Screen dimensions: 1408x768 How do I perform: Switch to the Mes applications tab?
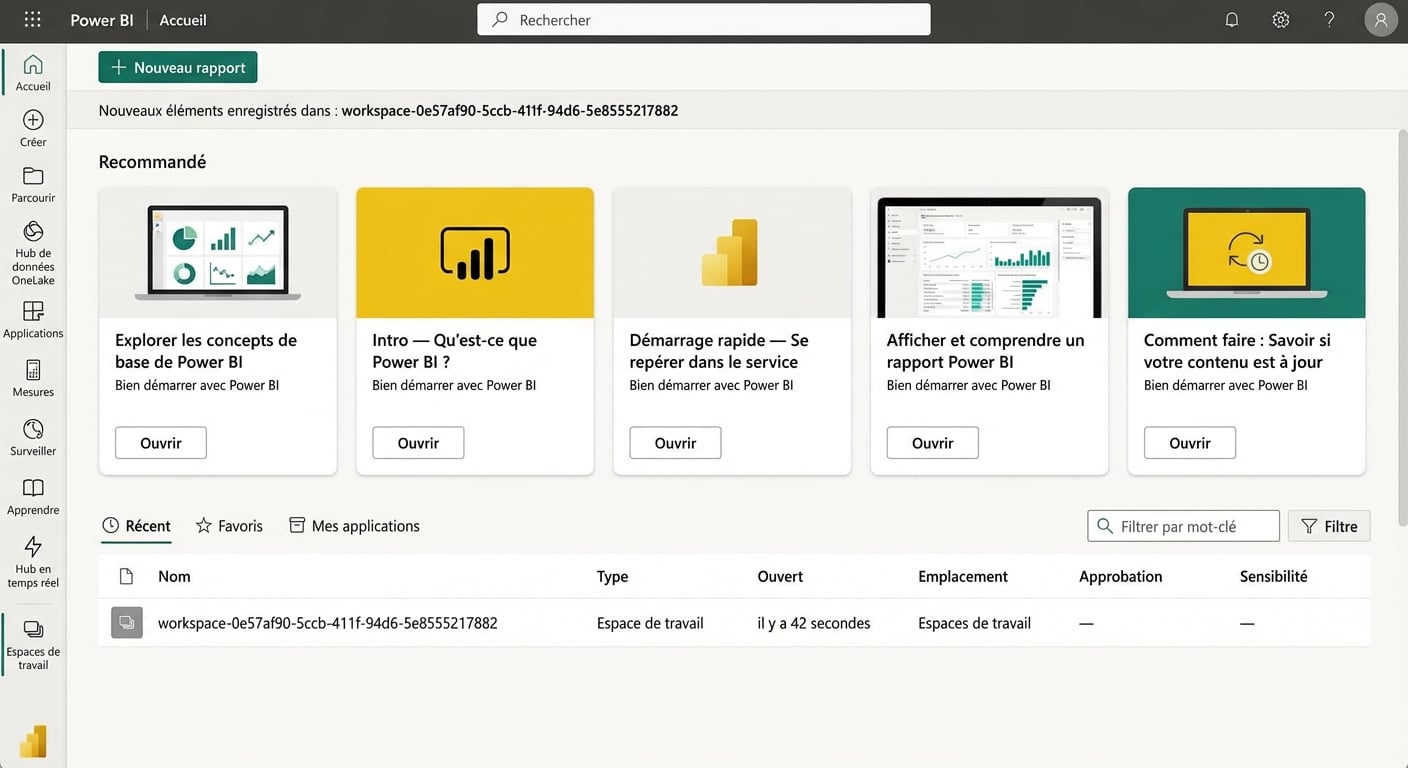(x=354, y=525)
